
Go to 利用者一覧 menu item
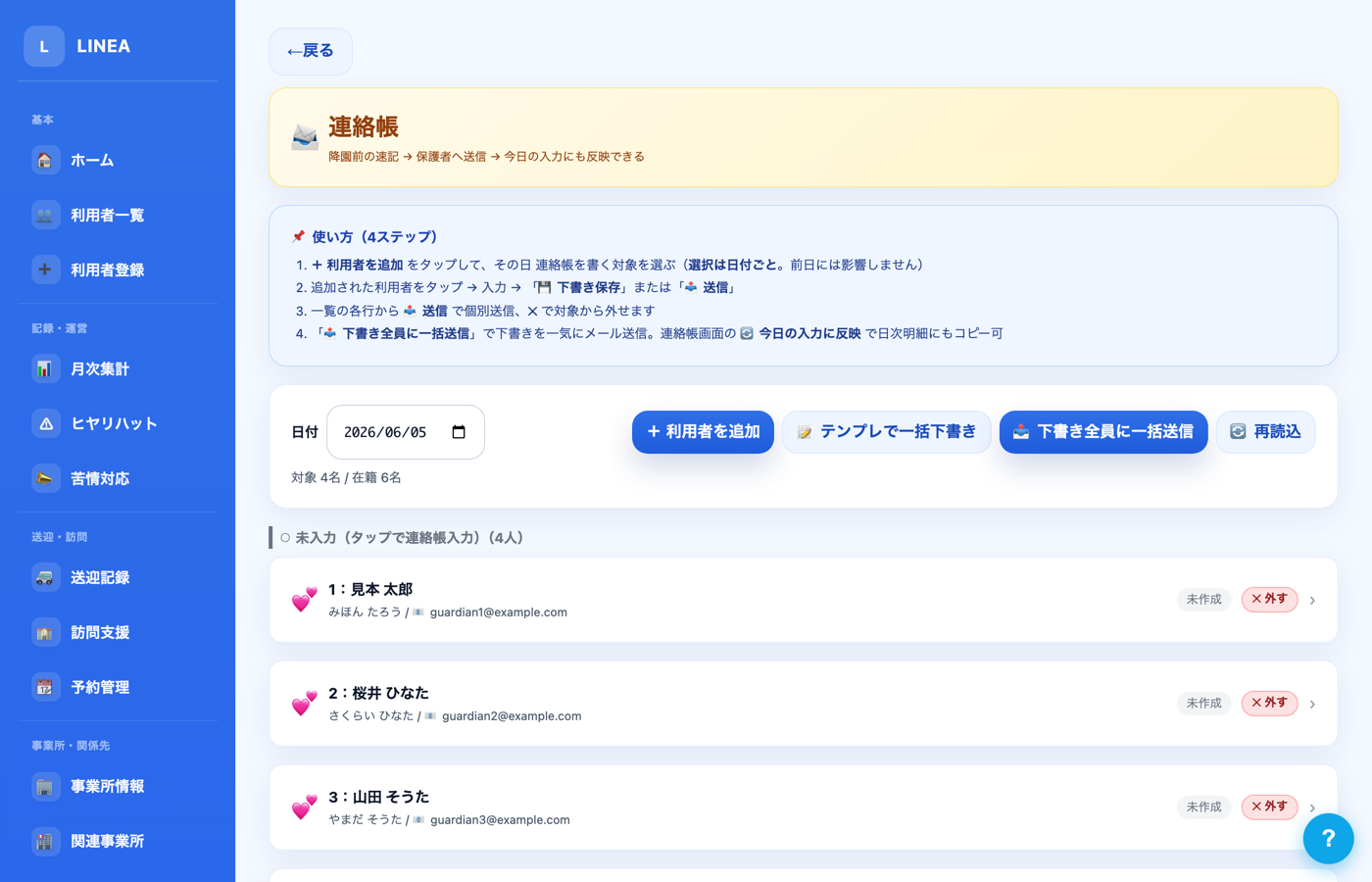(x=118, y=215)
